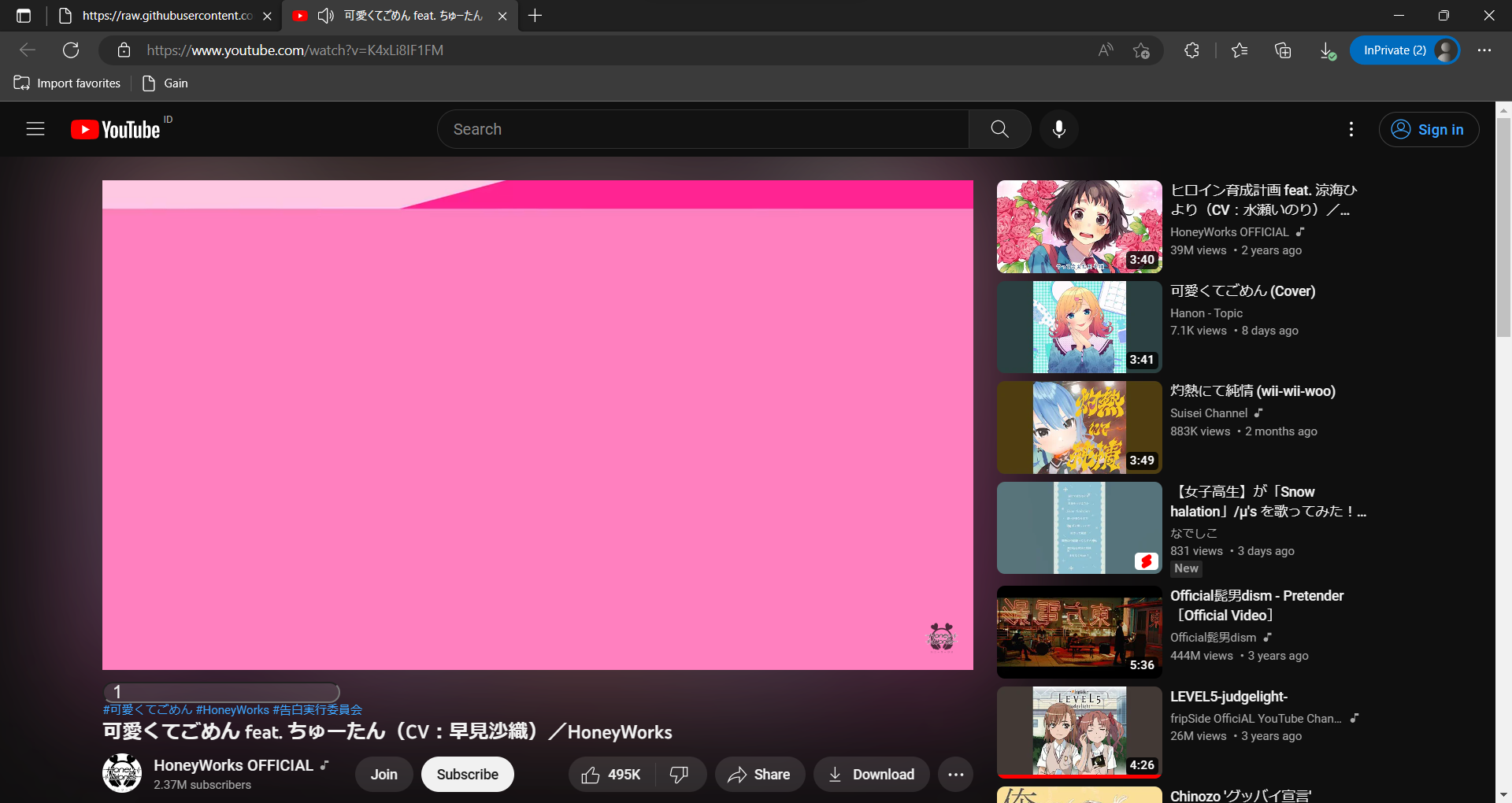Open the Extensions icon in the toolbar

coord(1191,50)
